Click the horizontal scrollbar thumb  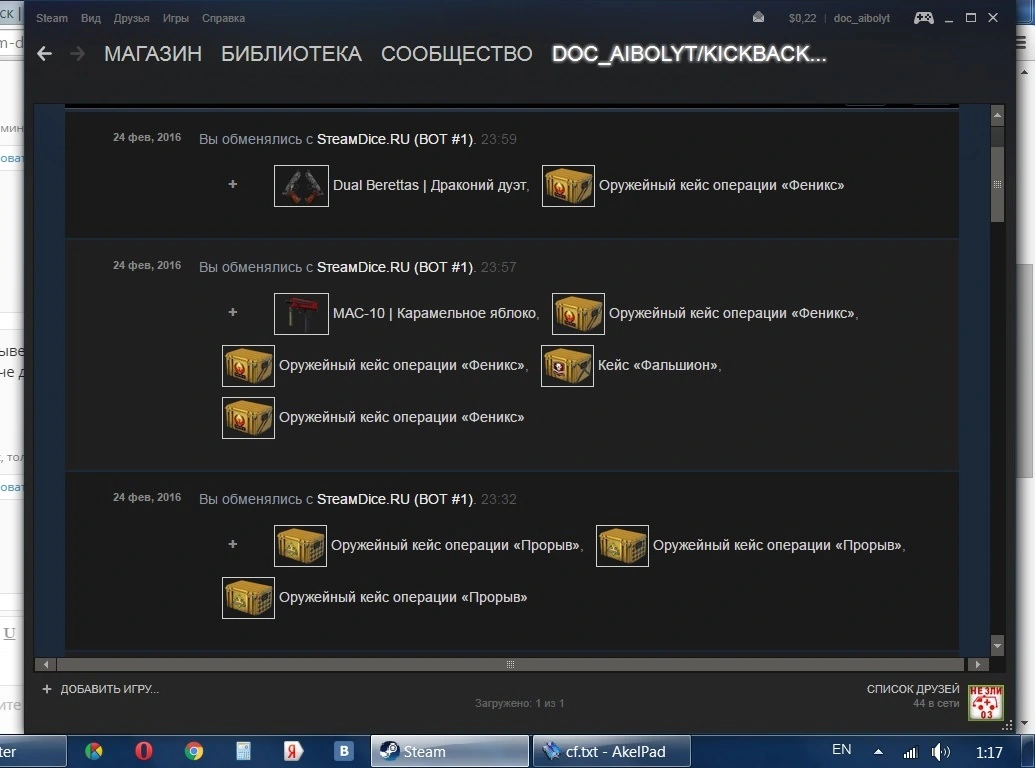coord(510,664)
